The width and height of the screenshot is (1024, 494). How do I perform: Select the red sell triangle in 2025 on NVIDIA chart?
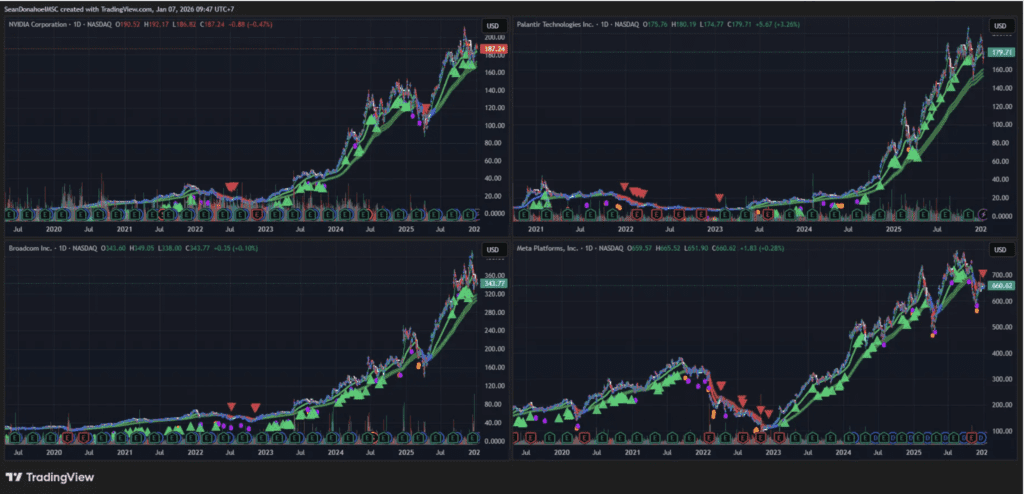click(426, 108)
